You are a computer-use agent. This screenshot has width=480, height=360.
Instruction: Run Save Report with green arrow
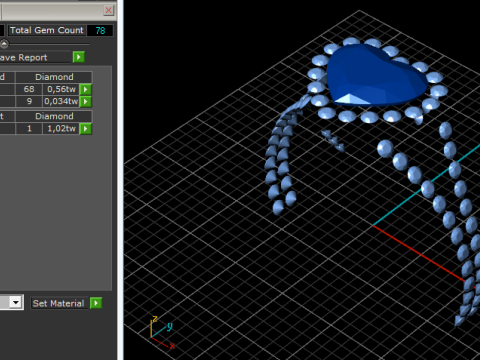tap(79, 57)
